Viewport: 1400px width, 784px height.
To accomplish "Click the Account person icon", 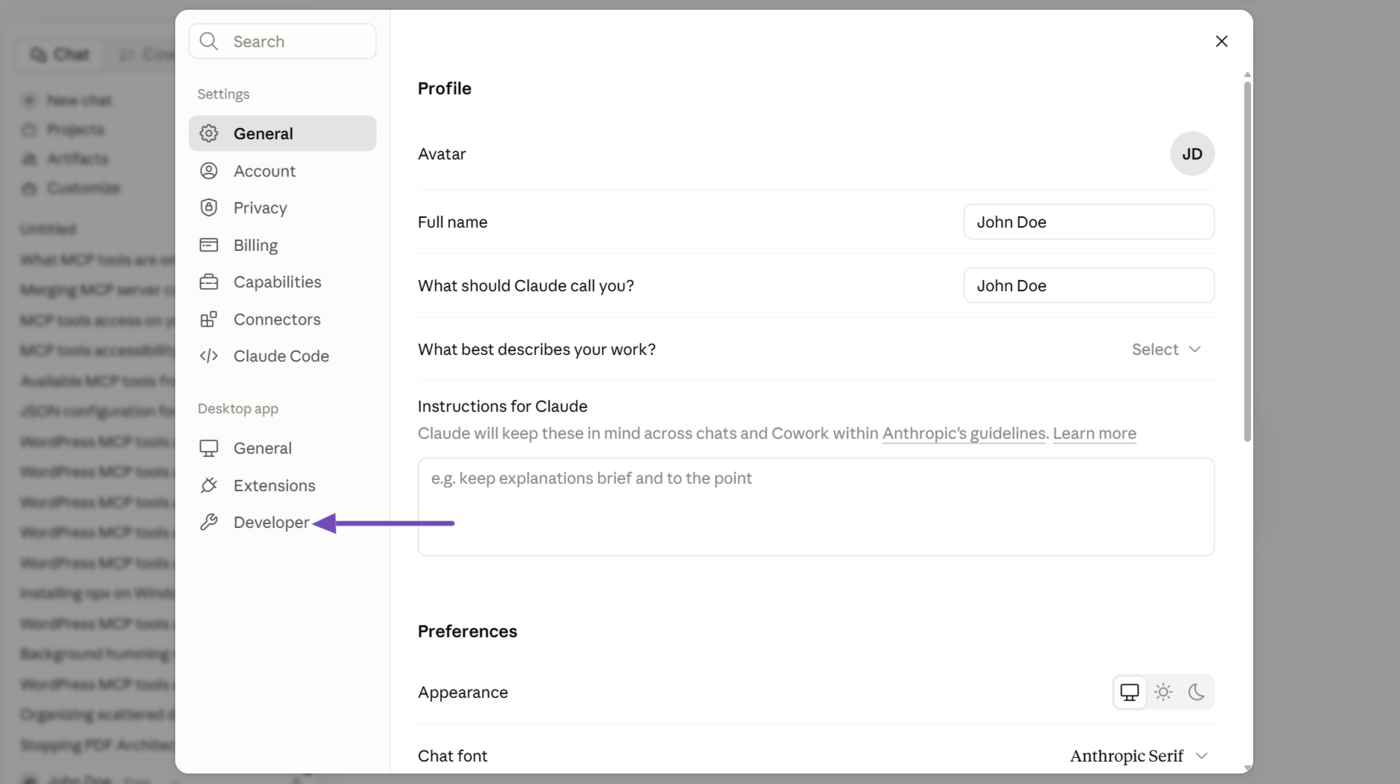I will [208, 171].
